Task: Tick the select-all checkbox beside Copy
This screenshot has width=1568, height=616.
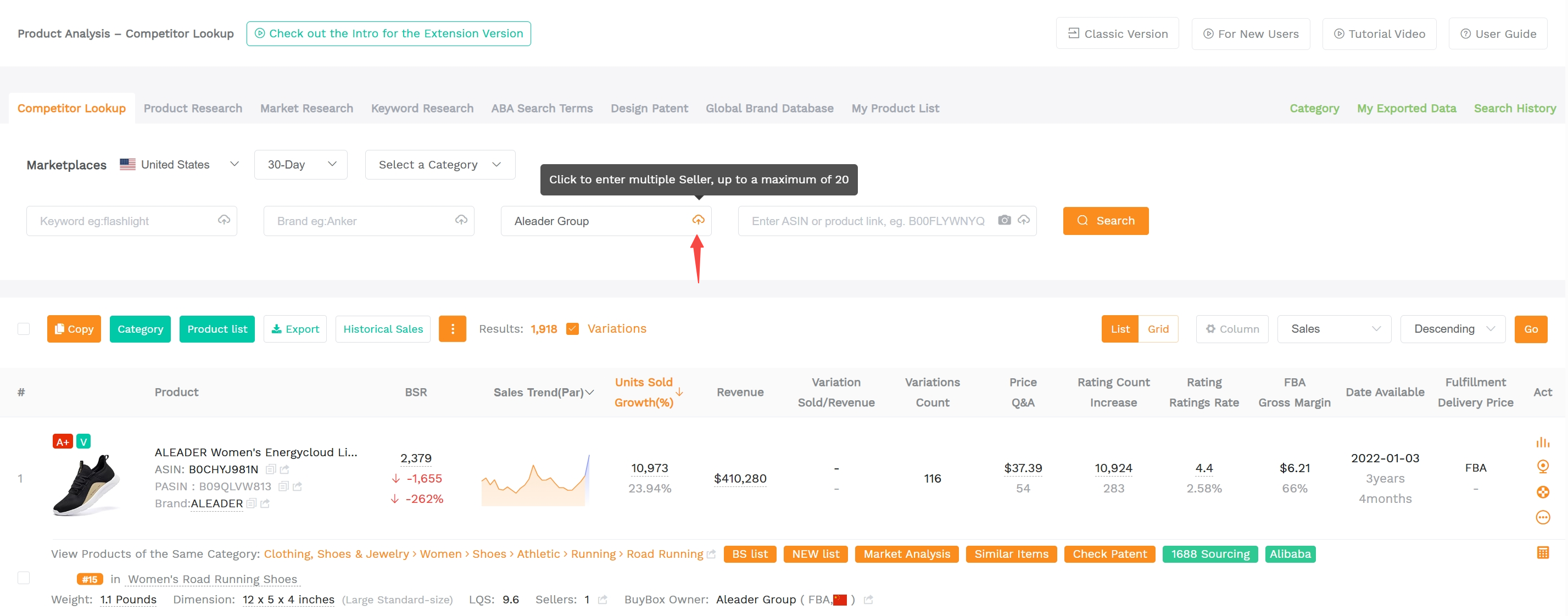Action: [x=24, y=329]
